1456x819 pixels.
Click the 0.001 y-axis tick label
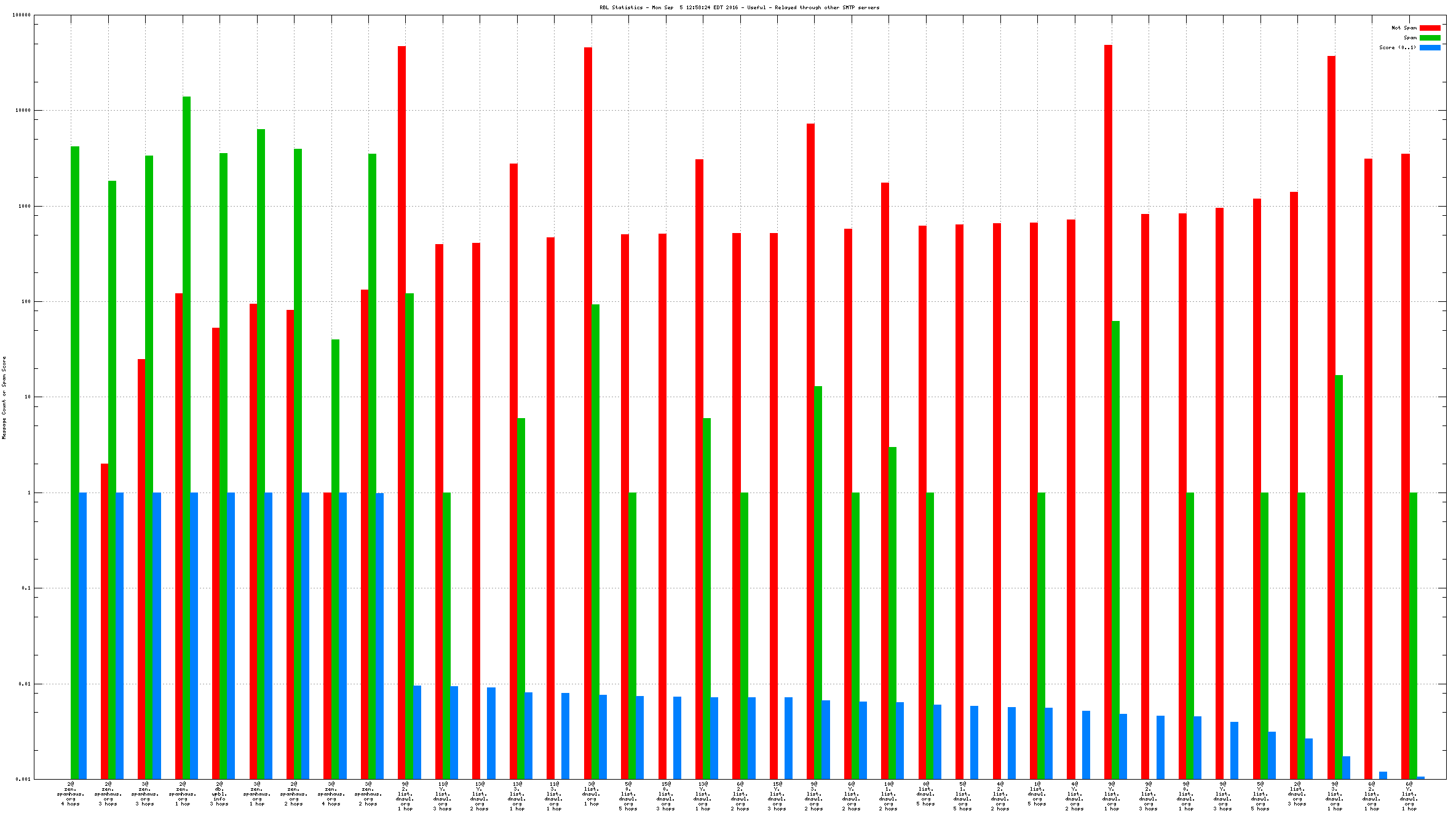23,779
